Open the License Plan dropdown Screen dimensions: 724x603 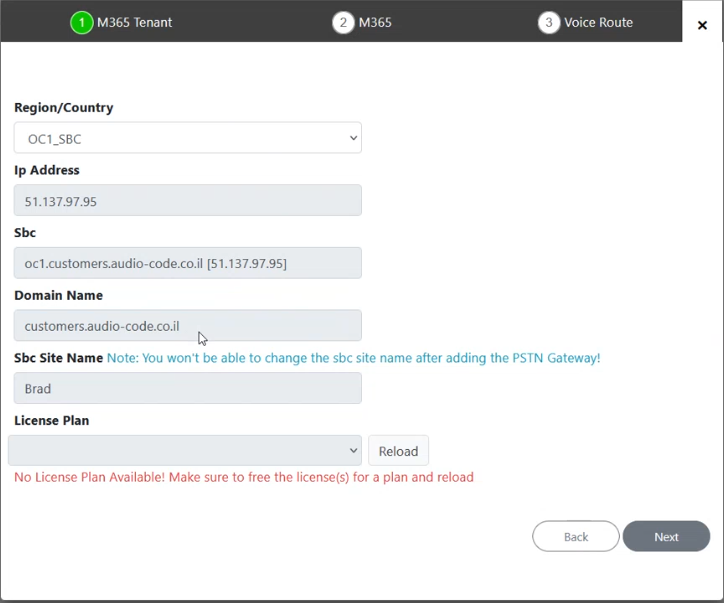click(185, 450)
